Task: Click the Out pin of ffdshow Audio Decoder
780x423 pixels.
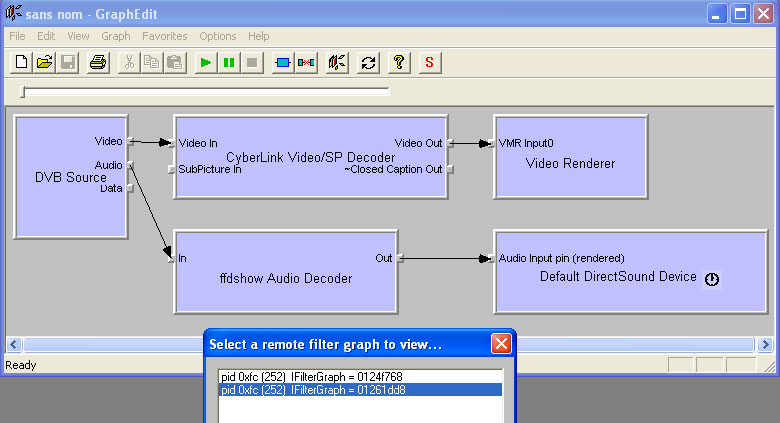Action: tap(400, 258)
